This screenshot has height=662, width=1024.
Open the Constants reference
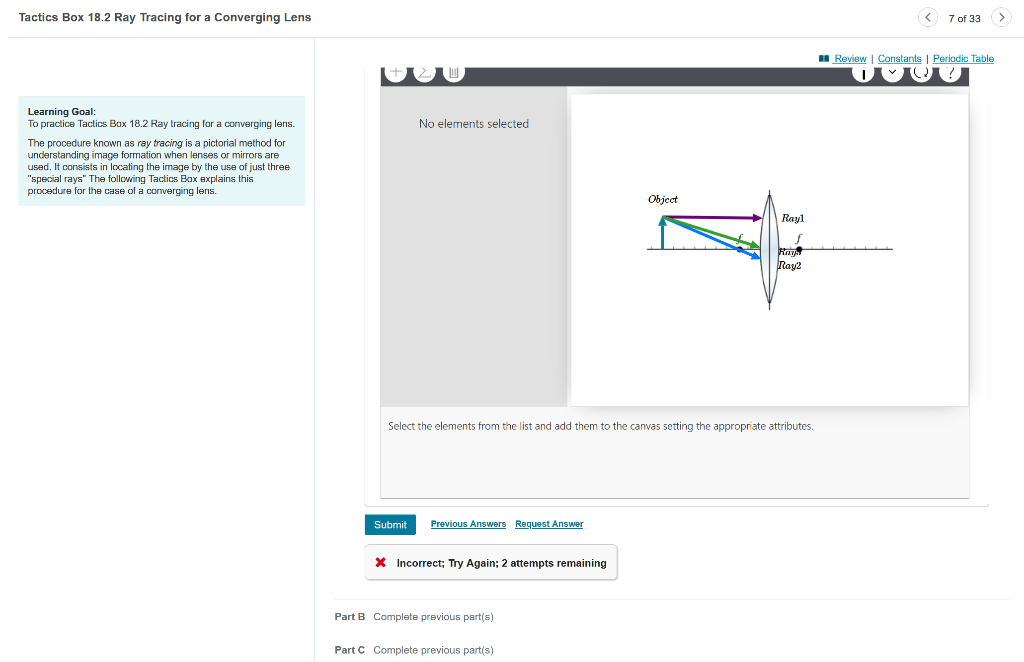[x=899, y=58]
